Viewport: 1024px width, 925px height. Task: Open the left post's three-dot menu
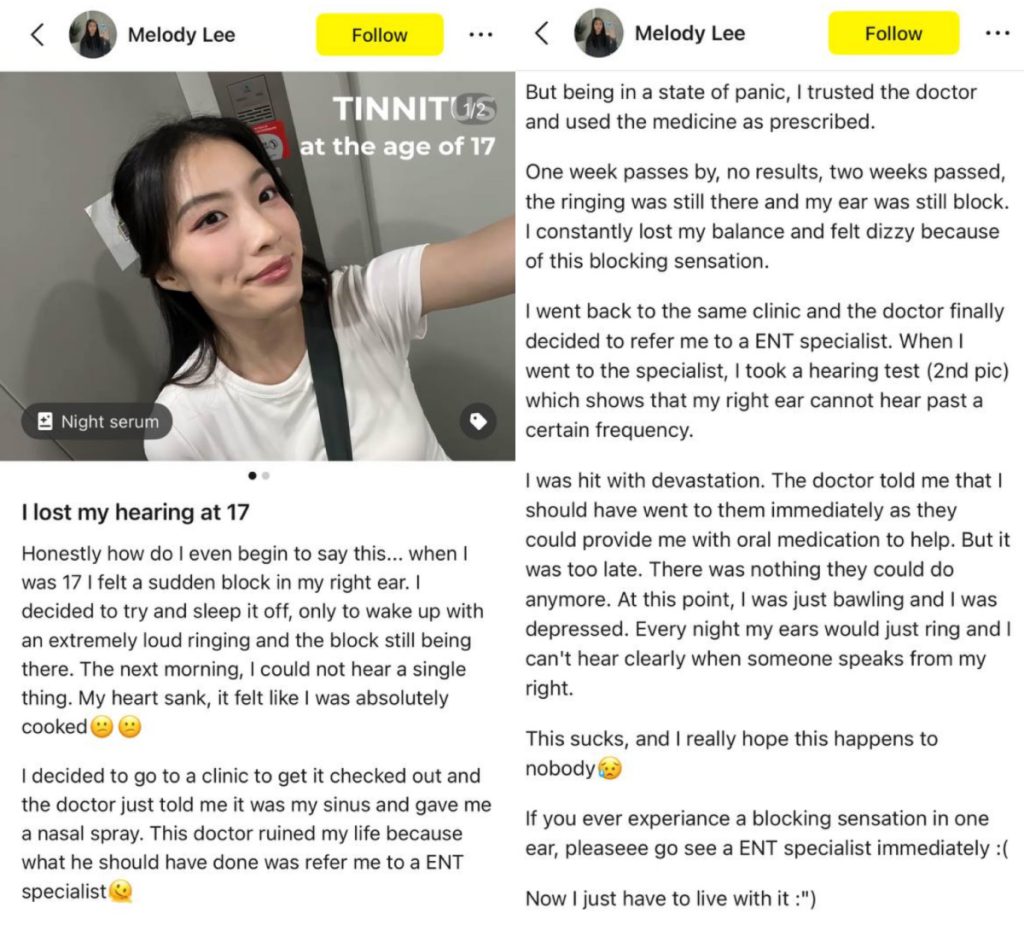pyautogui.click(x=481, y=35)
